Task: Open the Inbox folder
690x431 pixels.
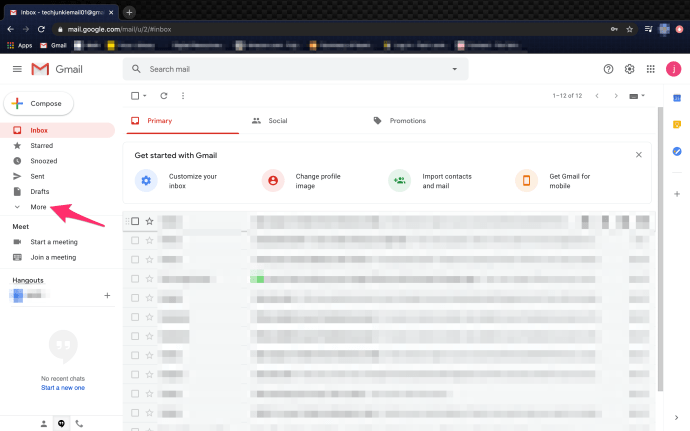Action: [x=57, y=130]
